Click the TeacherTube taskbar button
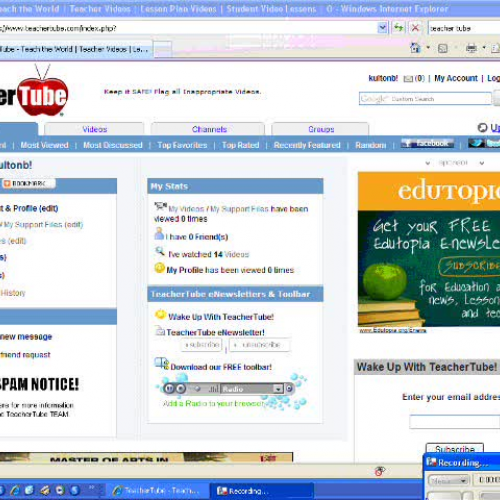Image resolution: width=500 pixels, height=500 pixels. click(157, 491)
